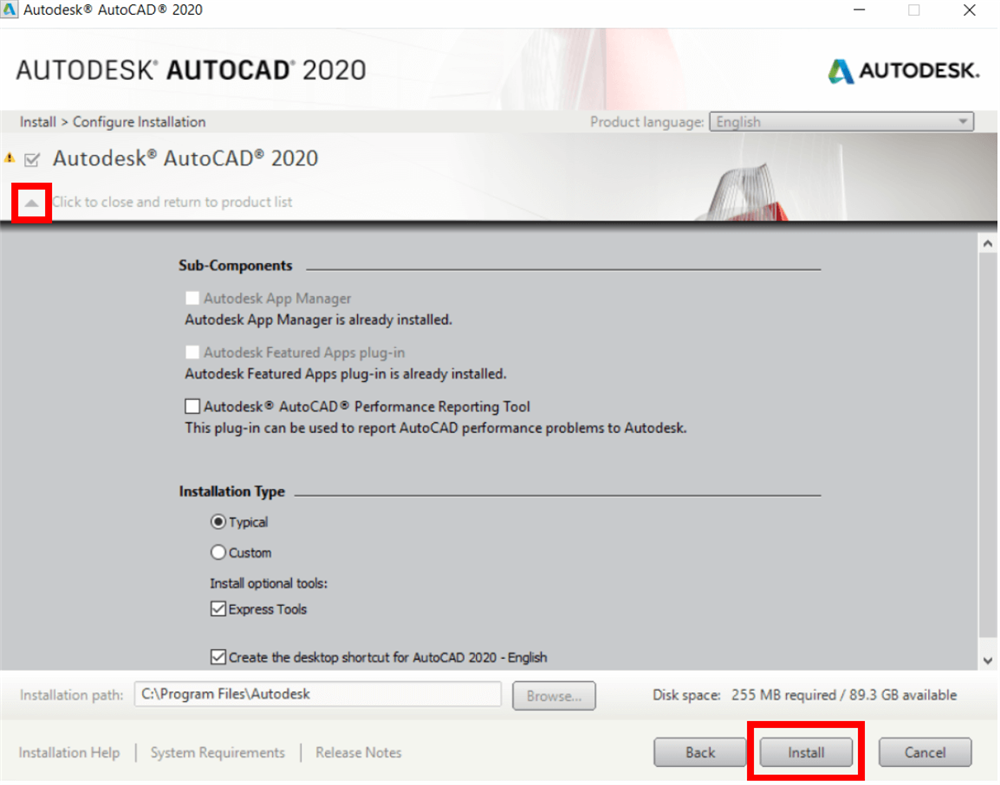The image size is (1000, 785).
Task: Click the Browse button
Action: 554,696
